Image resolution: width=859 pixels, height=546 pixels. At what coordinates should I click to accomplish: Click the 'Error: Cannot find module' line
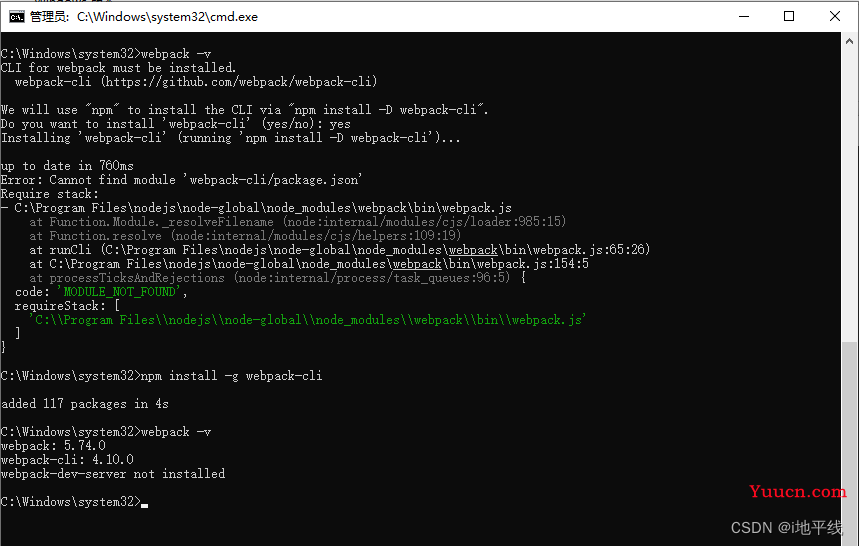[x=181, y=180]
